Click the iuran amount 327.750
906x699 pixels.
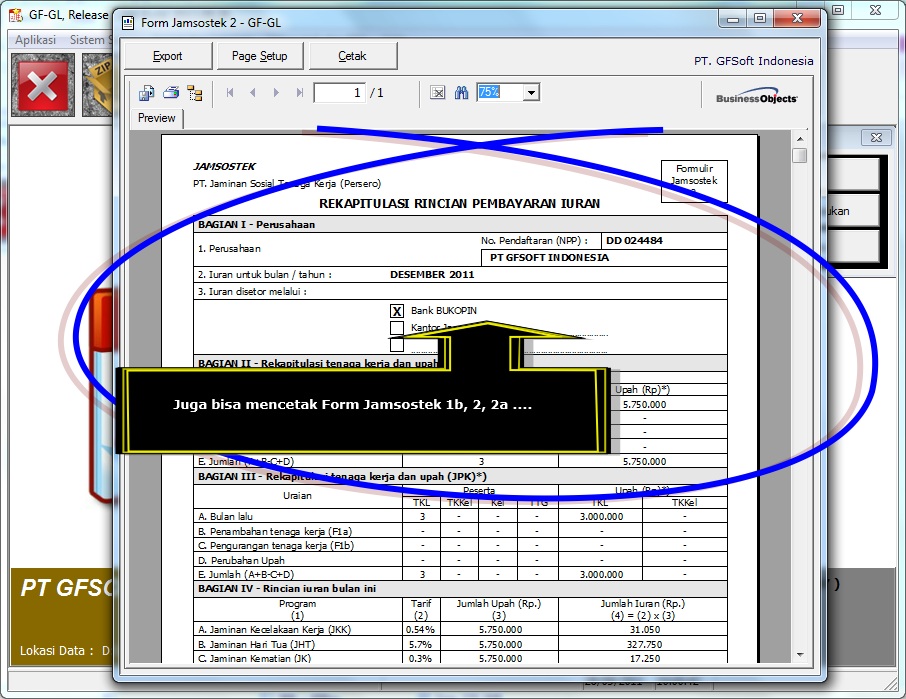(x=645, y=644)
